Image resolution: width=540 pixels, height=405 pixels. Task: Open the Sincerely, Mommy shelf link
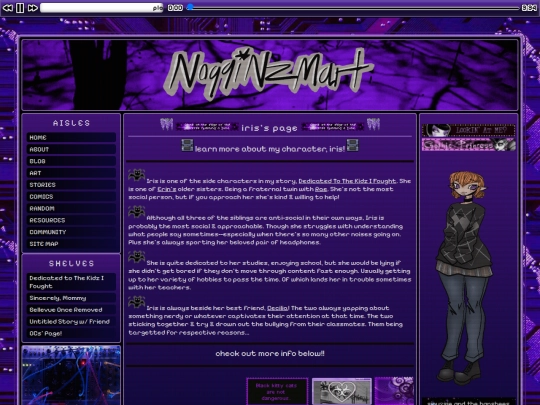(x=71, y=298)
